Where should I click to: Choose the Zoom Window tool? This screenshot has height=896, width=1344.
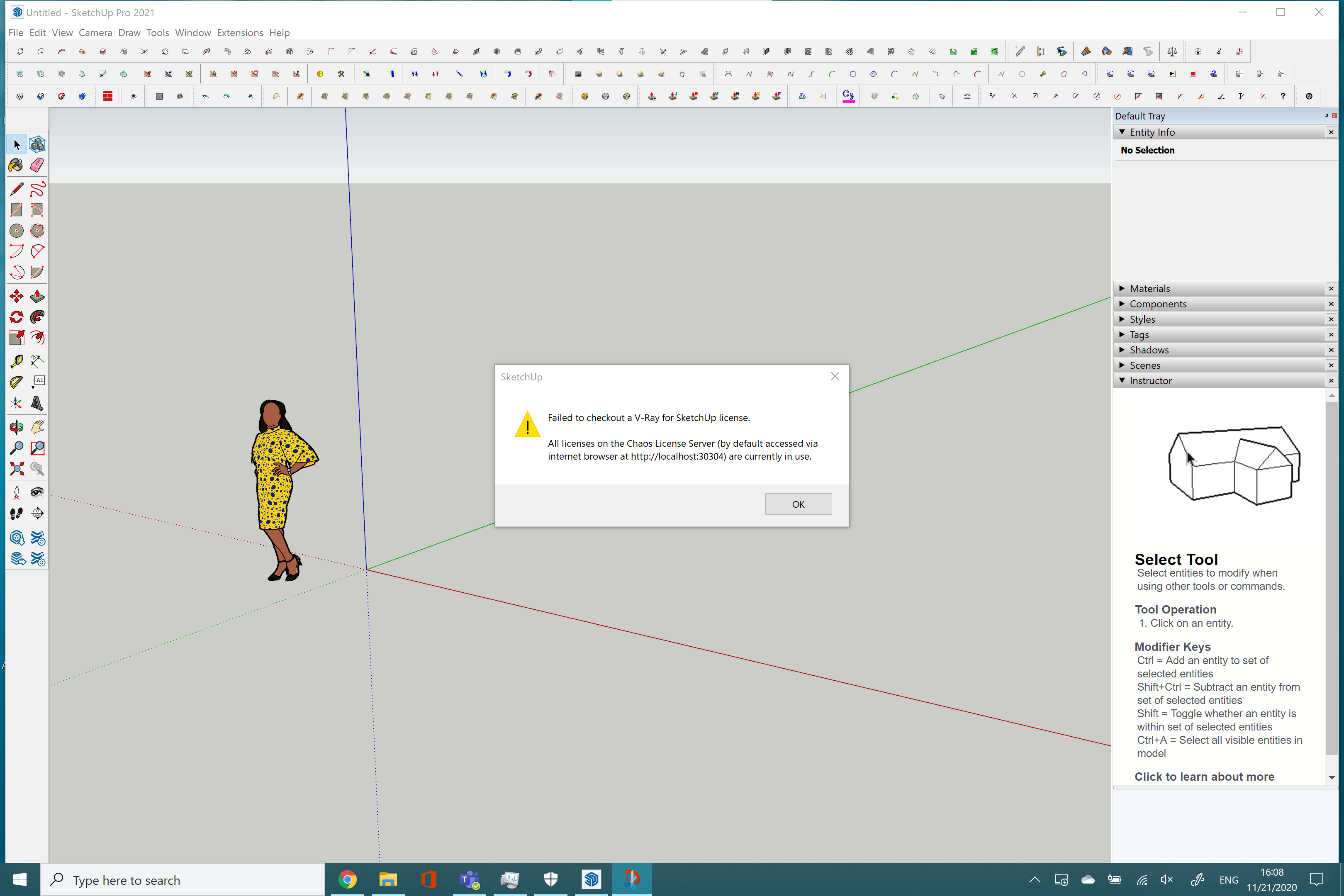[x=37, y=448]
